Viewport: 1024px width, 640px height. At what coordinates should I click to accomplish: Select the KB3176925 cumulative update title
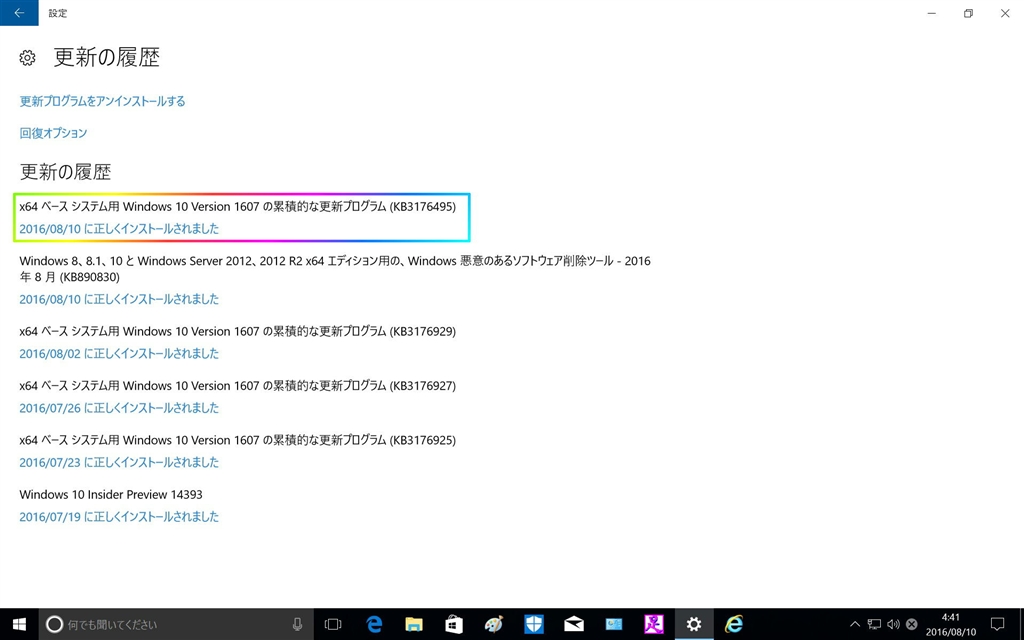(238, 440)
